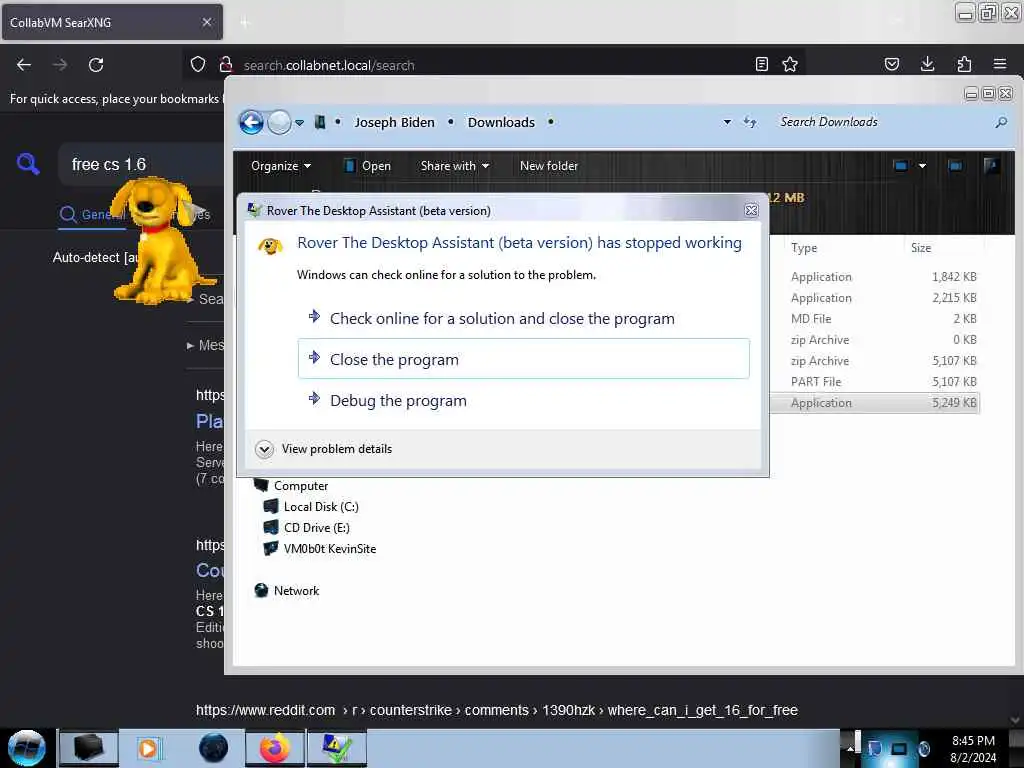Open the taskbar clock showing 8:45 PM
The image size is (1024, 768).
click(973, 748)
